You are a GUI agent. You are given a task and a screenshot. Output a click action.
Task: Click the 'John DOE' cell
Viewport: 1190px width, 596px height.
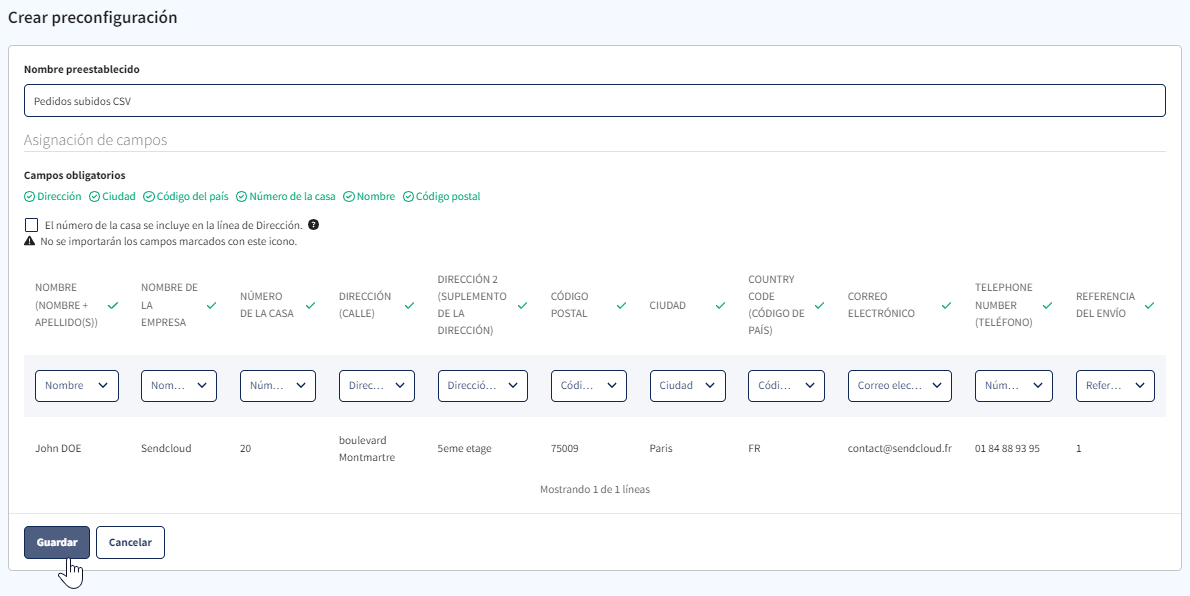coord(58,449)
